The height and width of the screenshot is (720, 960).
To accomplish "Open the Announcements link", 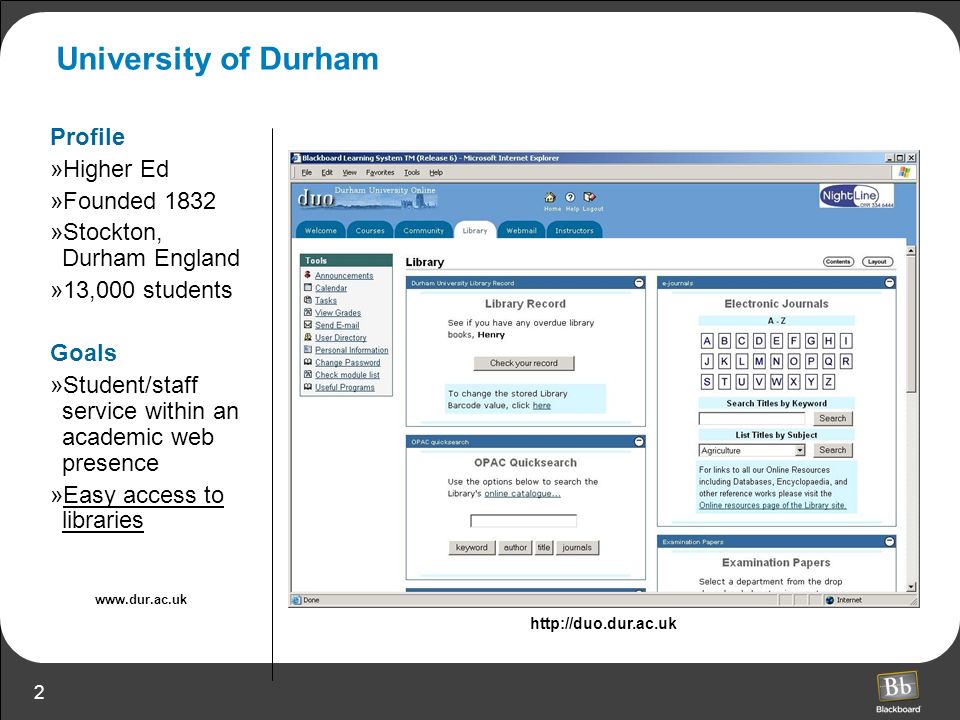I will [344, 276].
